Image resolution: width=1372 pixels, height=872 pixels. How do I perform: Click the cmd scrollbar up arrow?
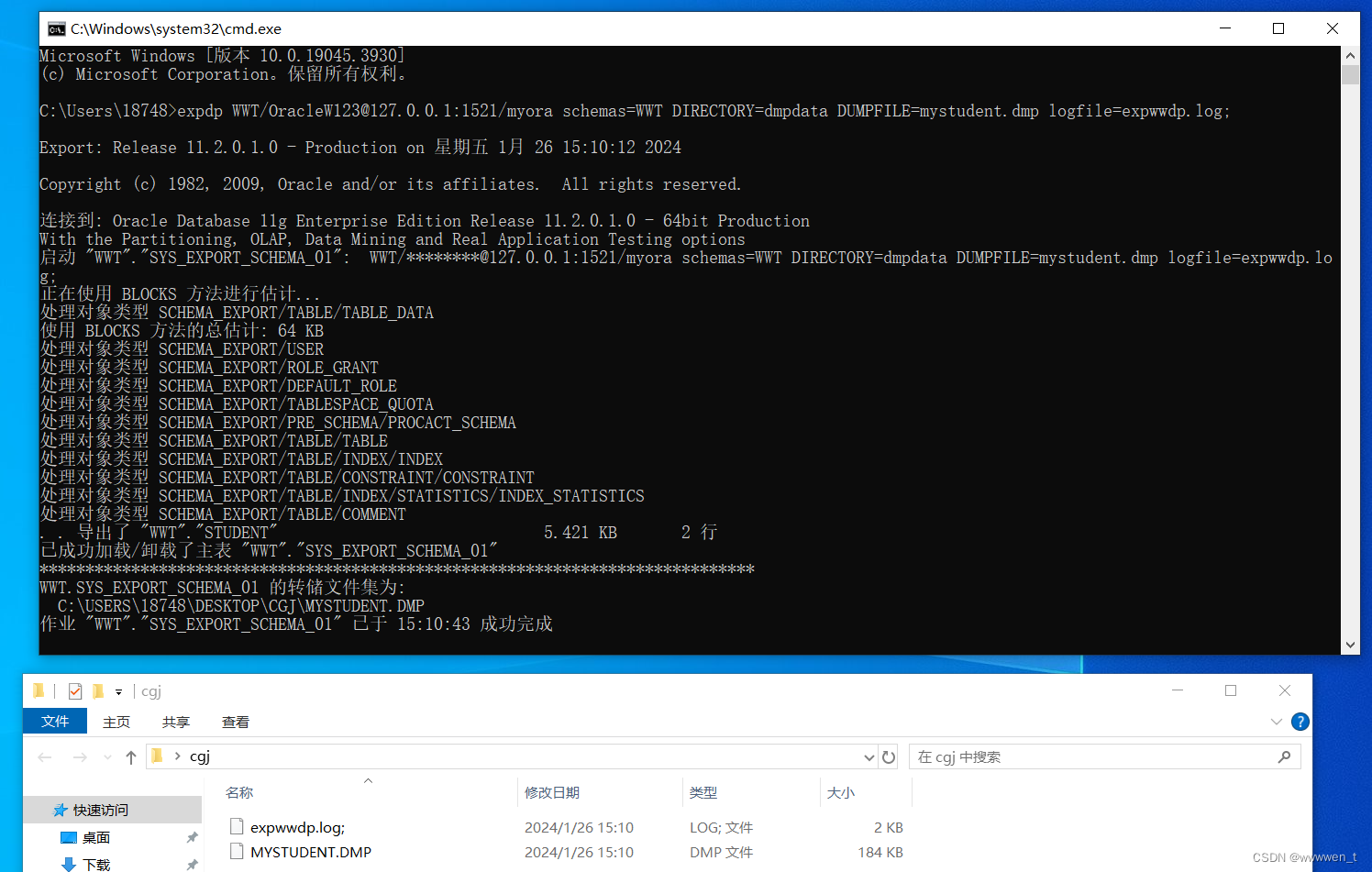pos(1350,55)
